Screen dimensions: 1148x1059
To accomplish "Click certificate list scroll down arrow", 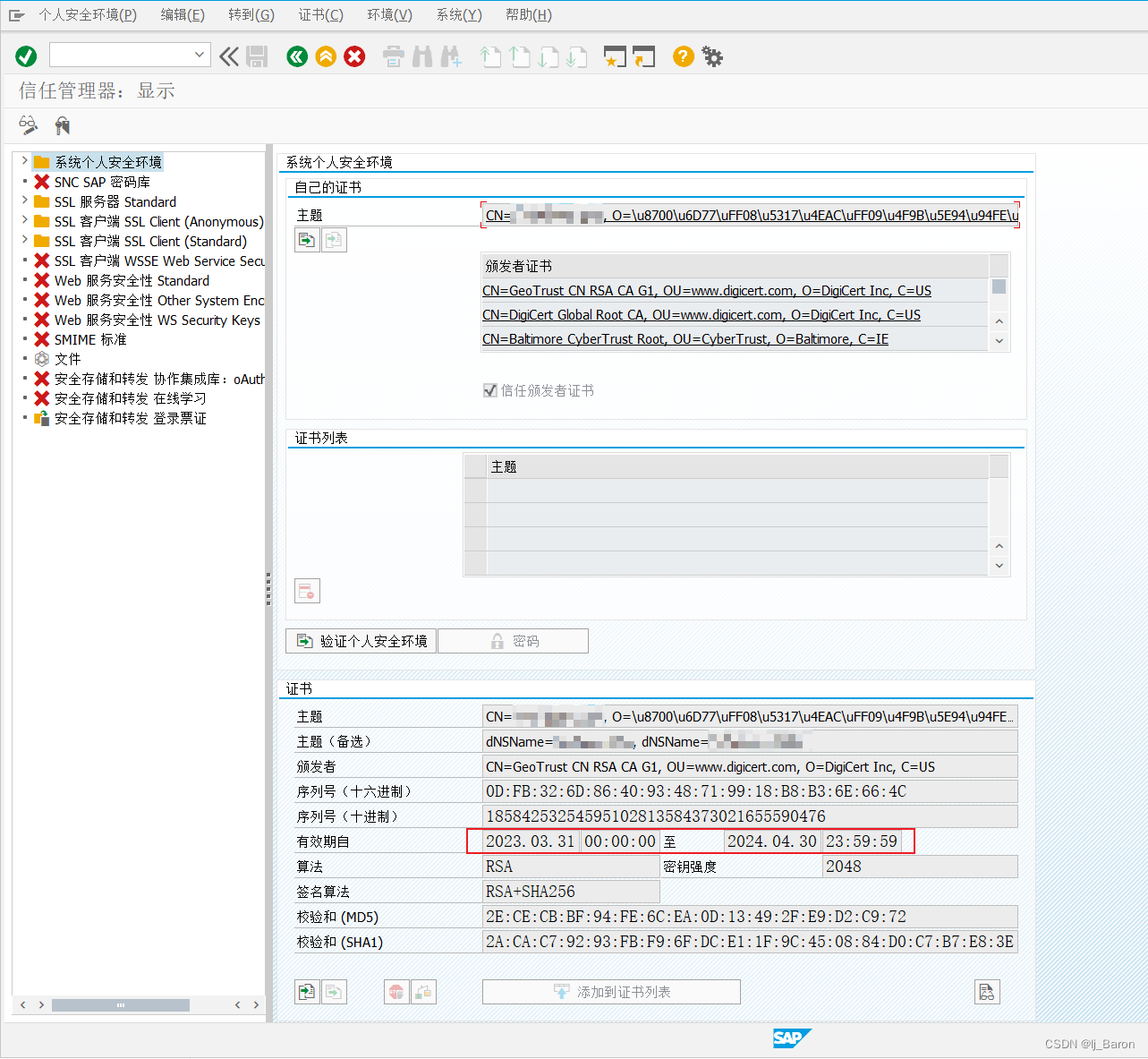I will point(999,566).
